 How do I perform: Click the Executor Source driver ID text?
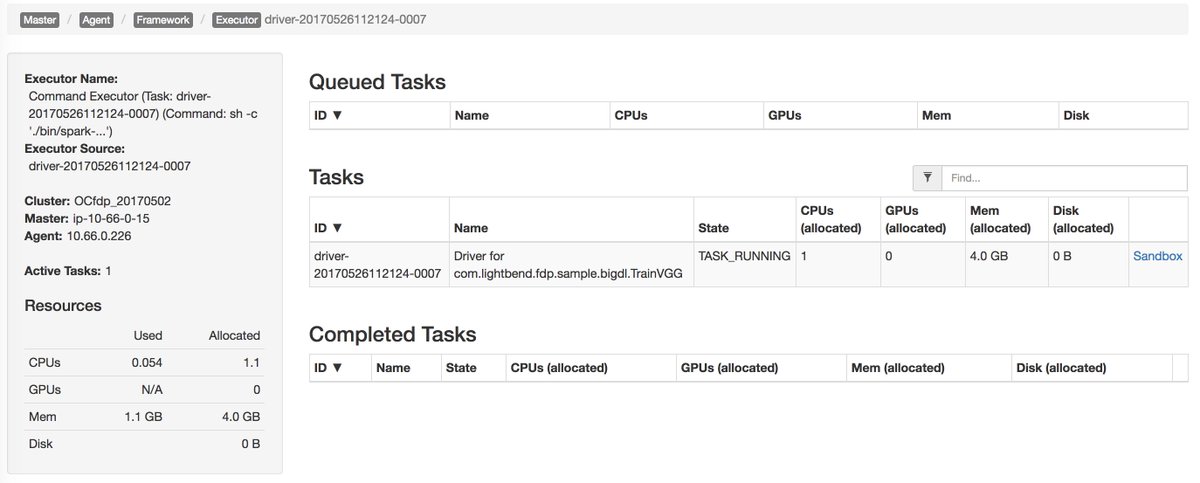pos(110,166)
